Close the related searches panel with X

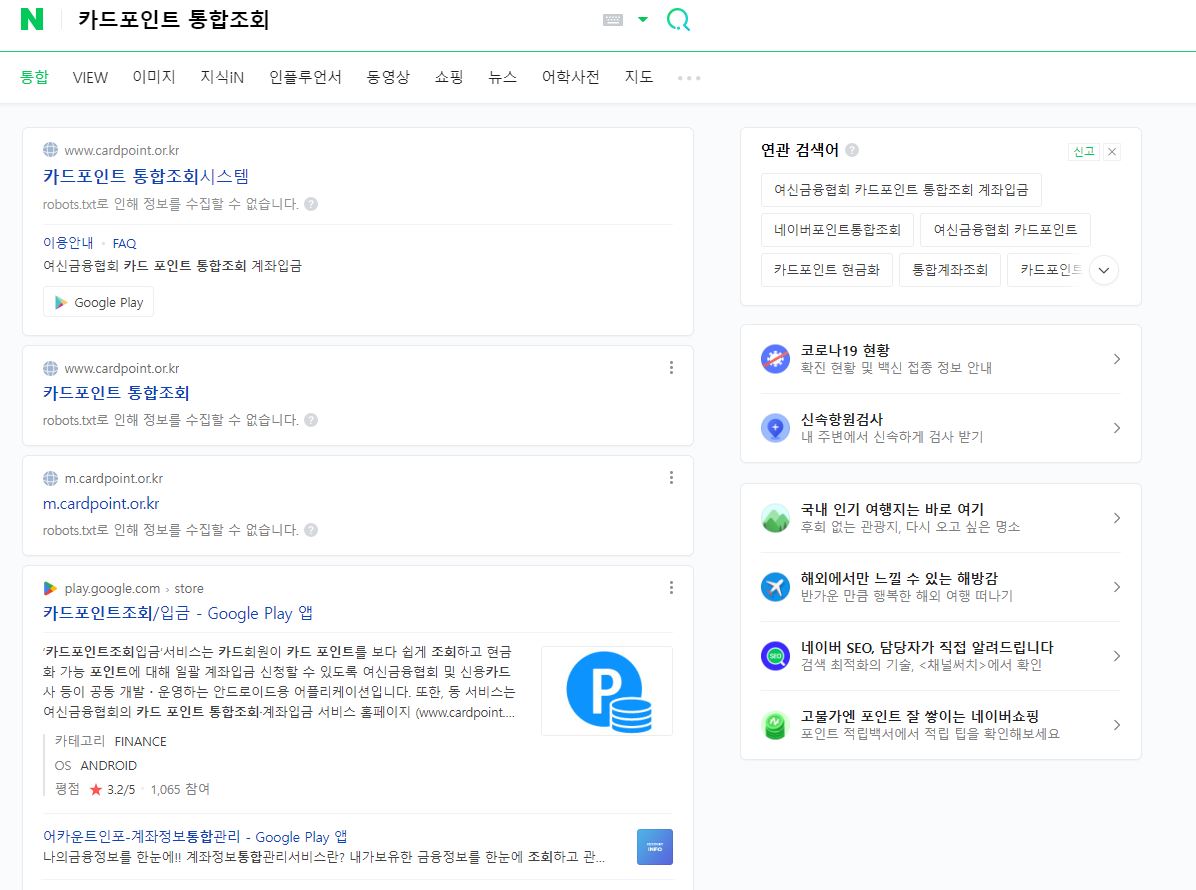(1112, 152)
